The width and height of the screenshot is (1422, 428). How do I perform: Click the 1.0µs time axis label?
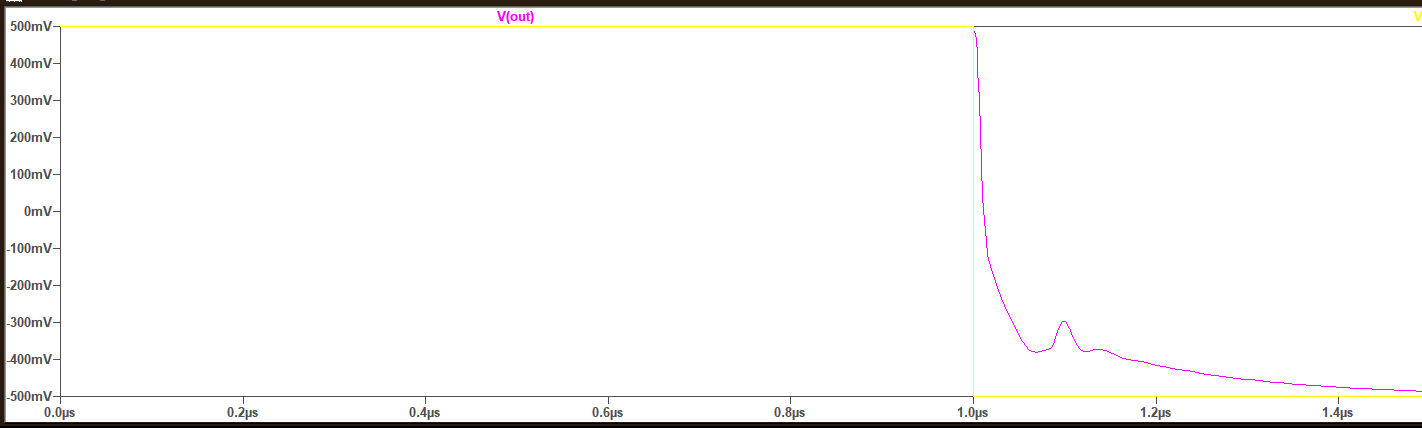(x=973, y=413)
